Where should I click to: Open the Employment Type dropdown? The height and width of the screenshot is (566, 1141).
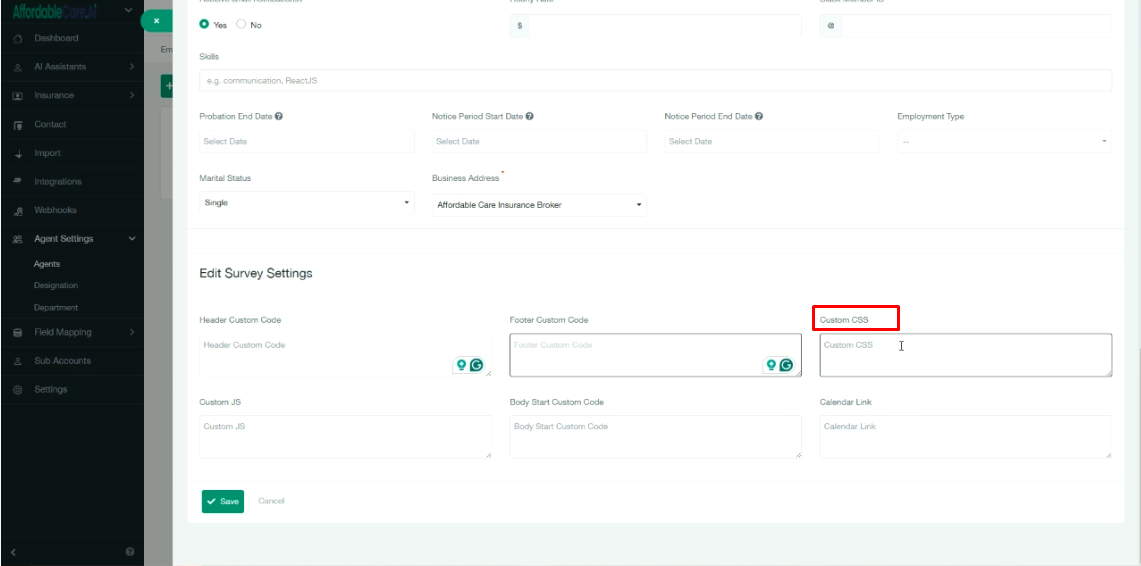1004,142
